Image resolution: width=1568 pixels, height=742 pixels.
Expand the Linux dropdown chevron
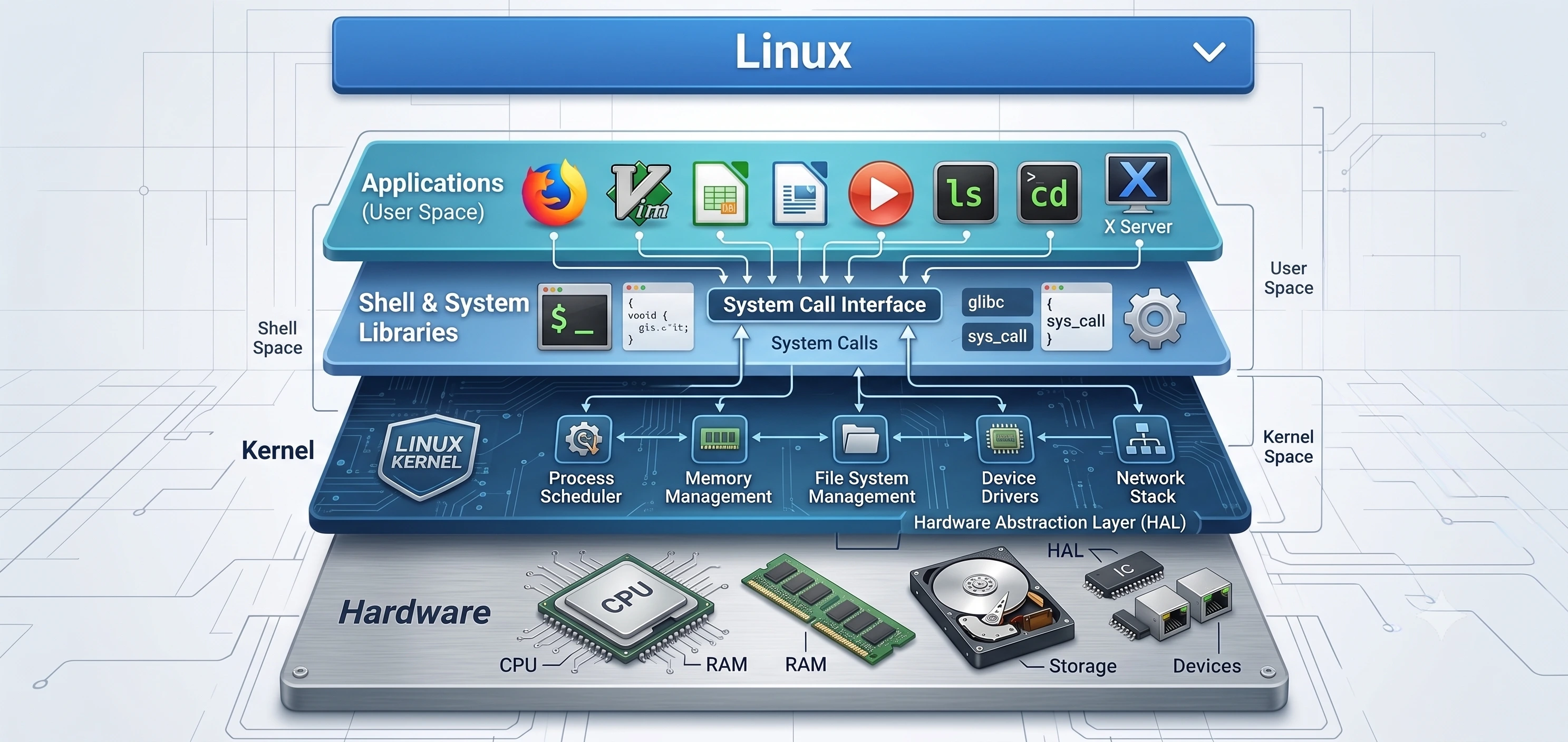point(1209,52)
